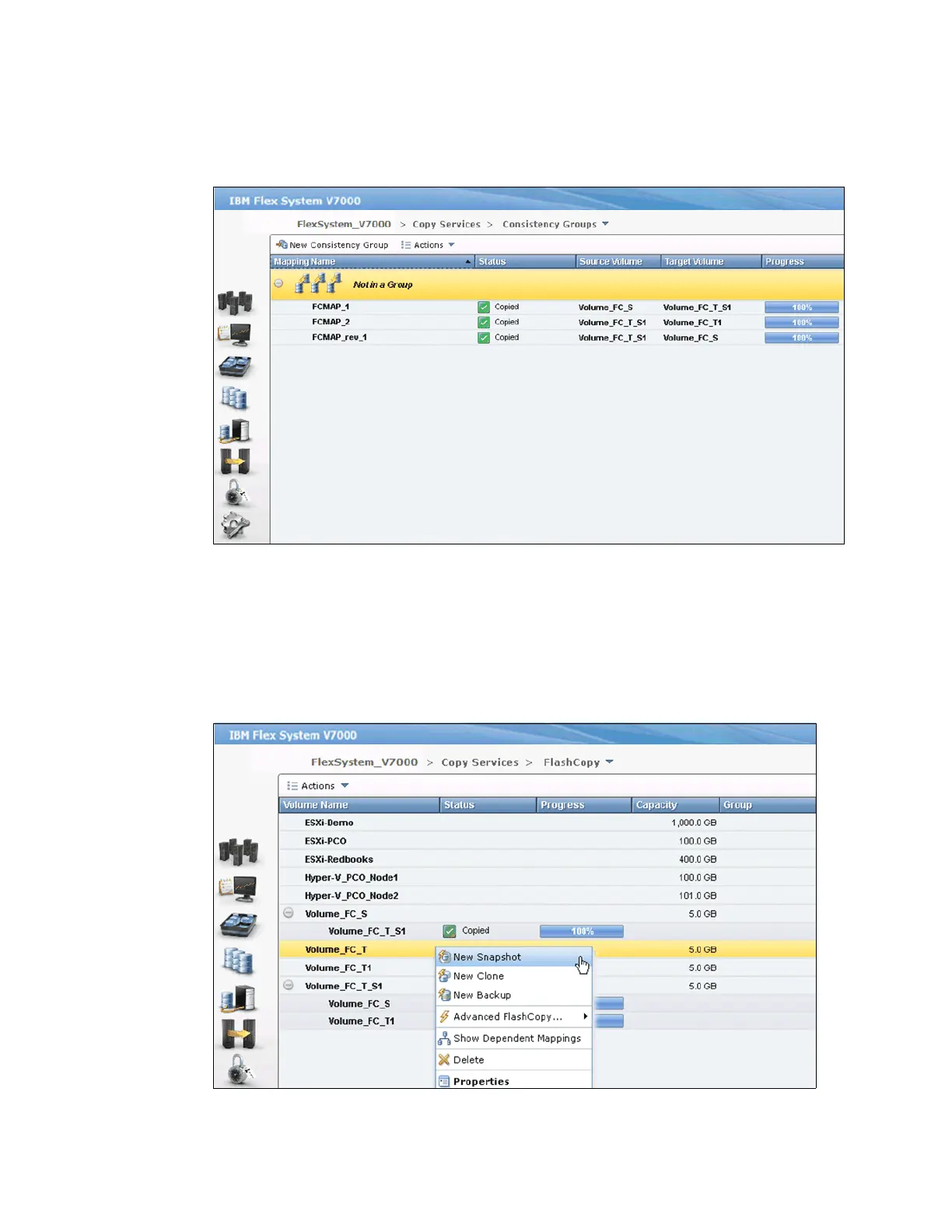952x1232 pixels.
Task: Select the FCMAP_rev_1 mapping row
Action: [557, 338]
